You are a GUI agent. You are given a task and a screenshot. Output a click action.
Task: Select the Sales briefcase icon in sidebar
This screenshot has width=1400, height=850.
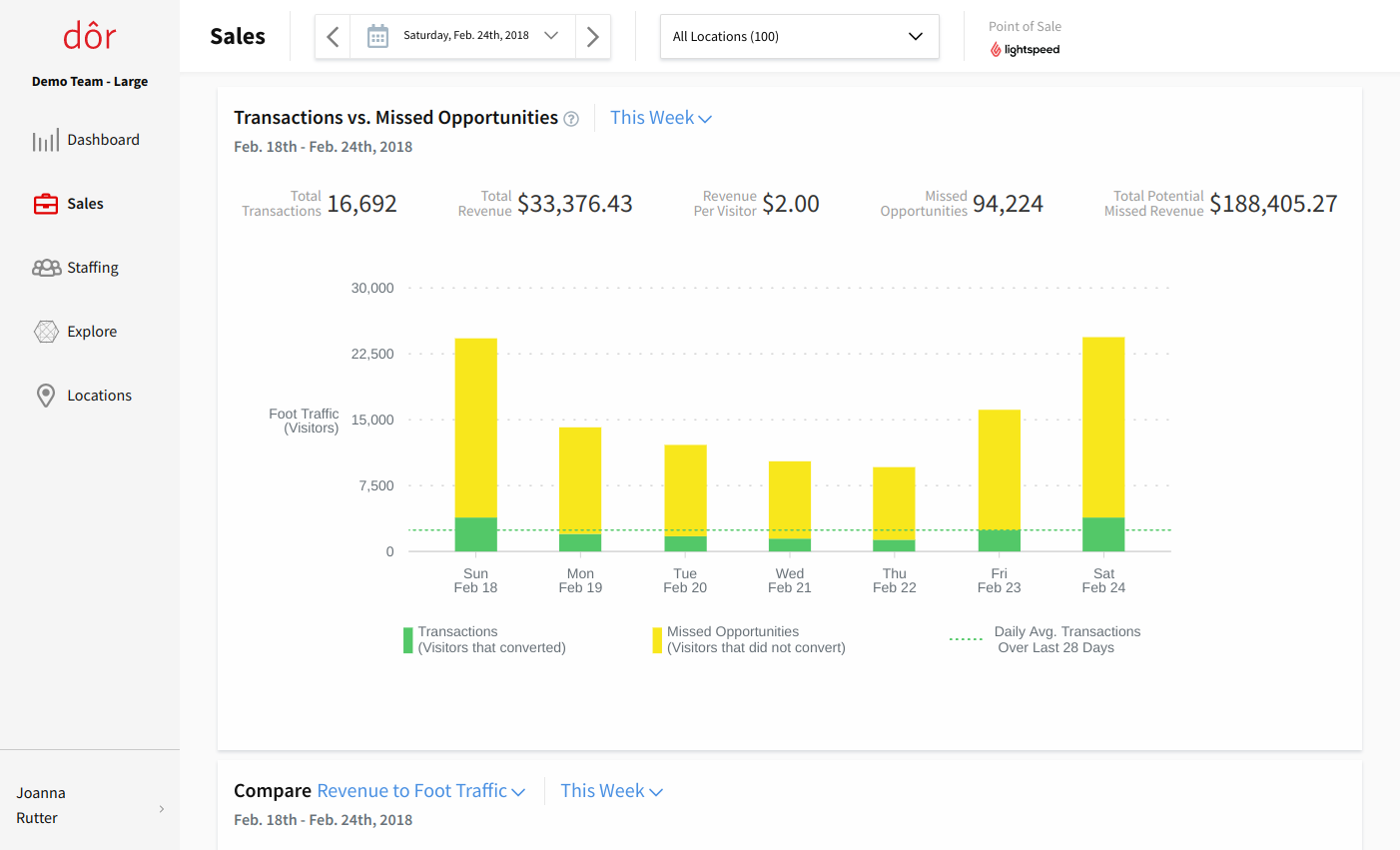coord(45,203)
